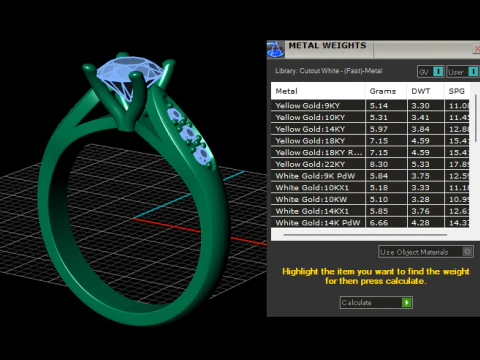Click the 5.33 DWT value
480x360 pixels.
pos(420,164)
